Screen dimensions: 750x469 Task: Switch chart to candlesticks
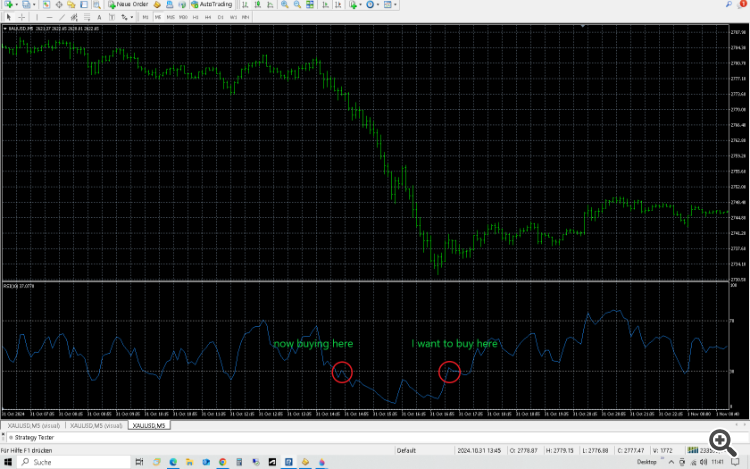257,4
